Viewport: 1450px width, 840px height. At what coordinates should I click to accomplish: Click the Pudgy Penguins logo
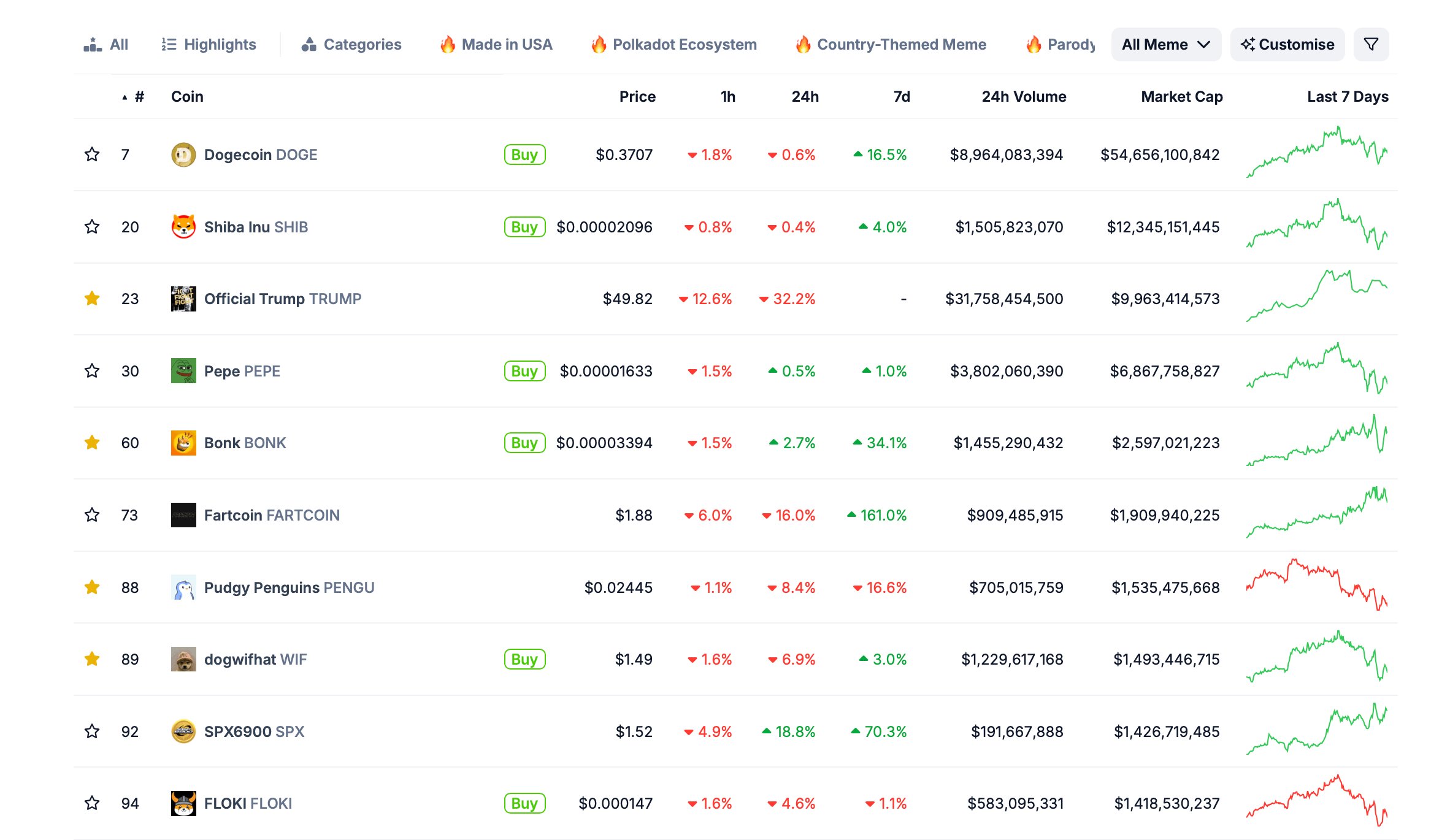(x=183, y=587)
